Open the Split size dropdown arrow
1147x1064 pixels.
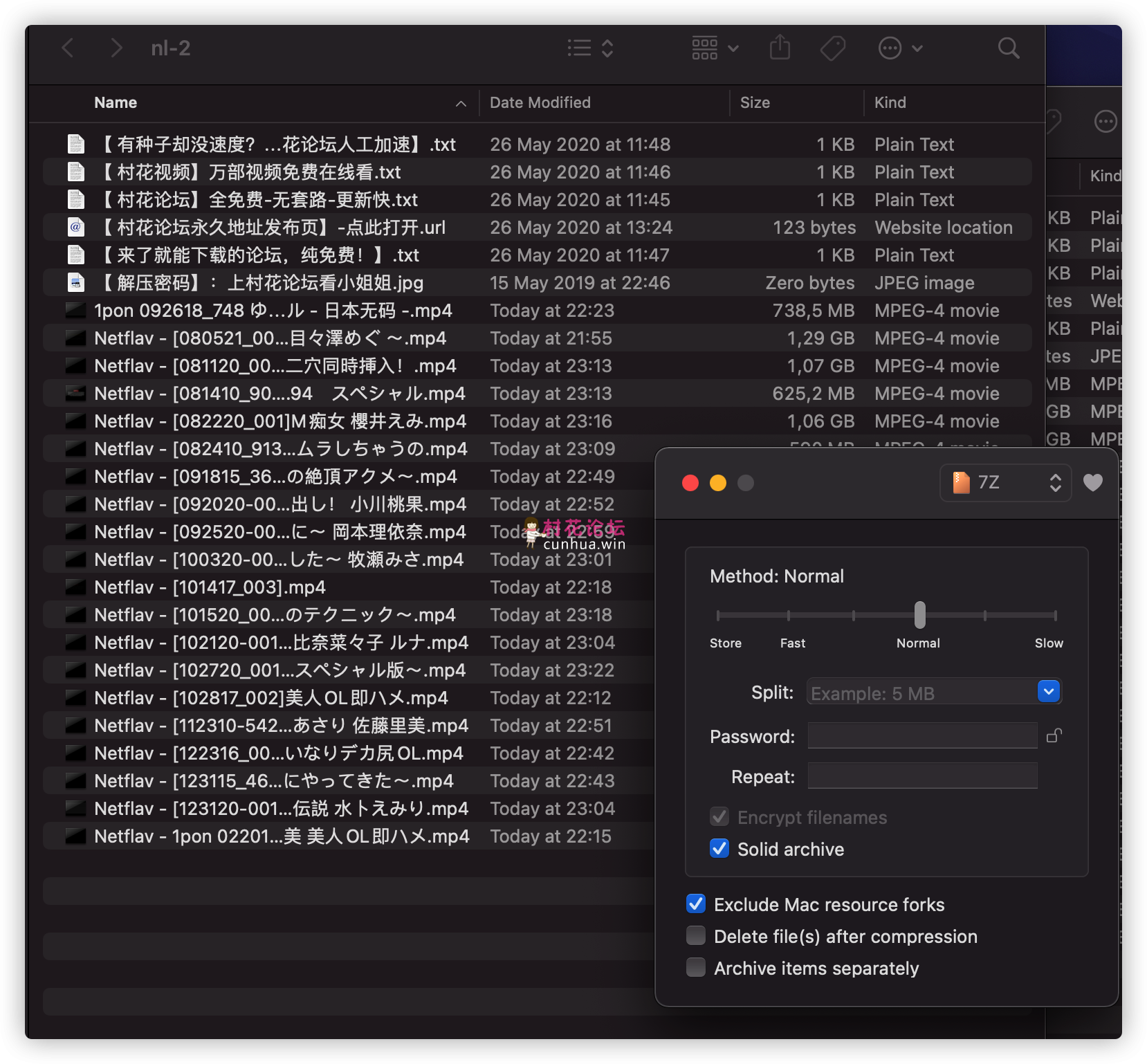click(x=1049, y=691)
